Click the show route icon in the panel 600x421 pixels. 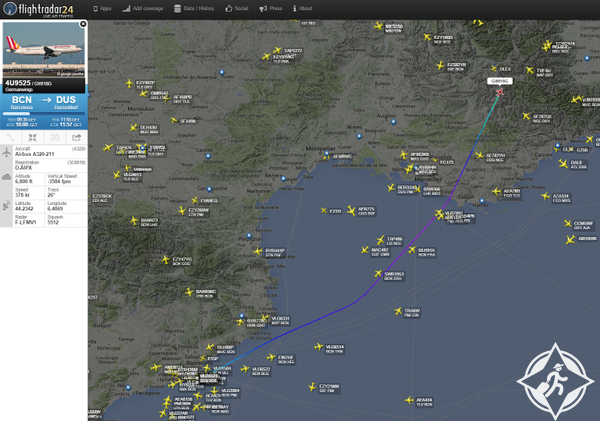tap(11, 137)
